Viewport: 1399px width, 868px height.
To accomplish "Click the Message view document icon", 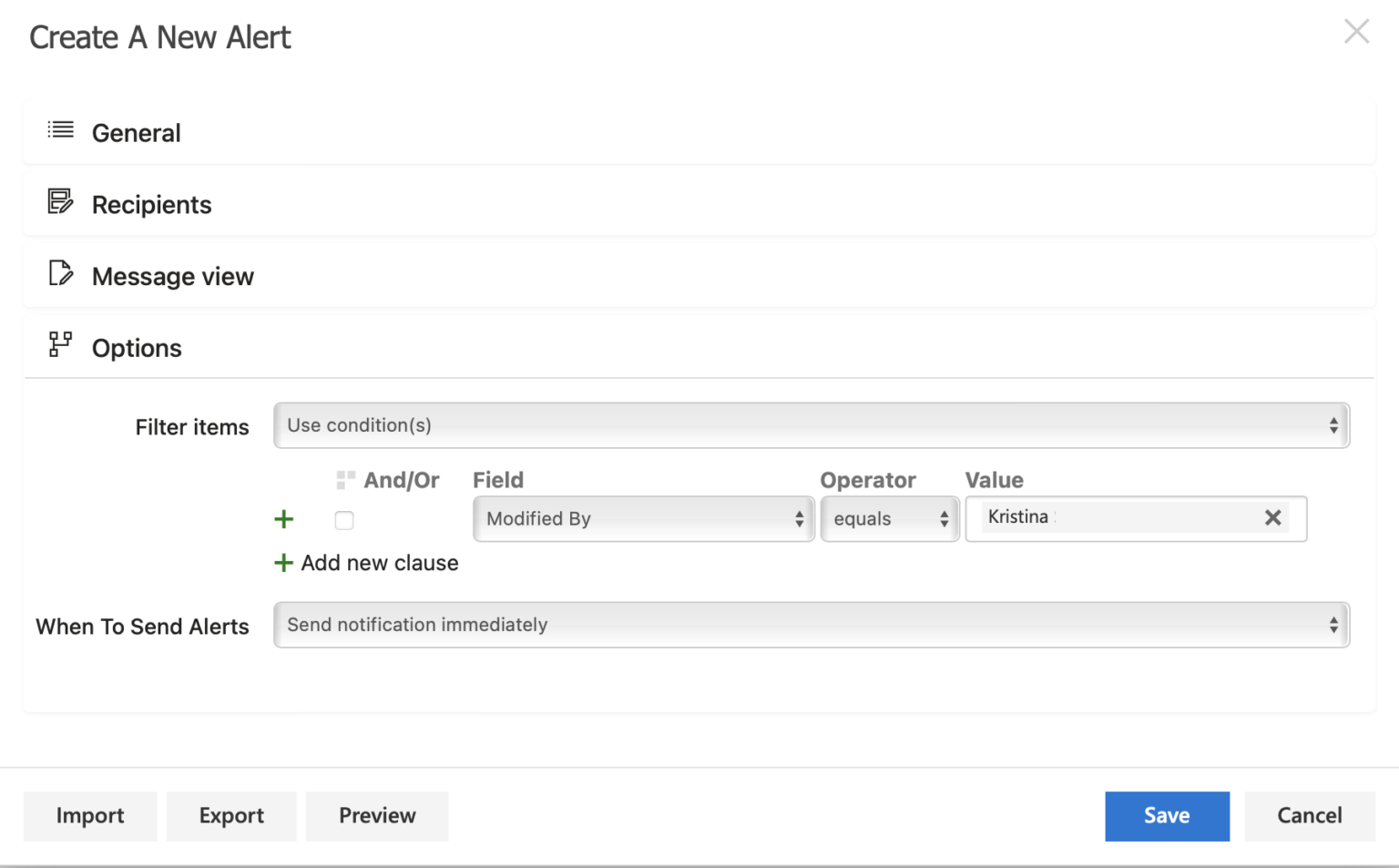I will [x=59, y=273].
